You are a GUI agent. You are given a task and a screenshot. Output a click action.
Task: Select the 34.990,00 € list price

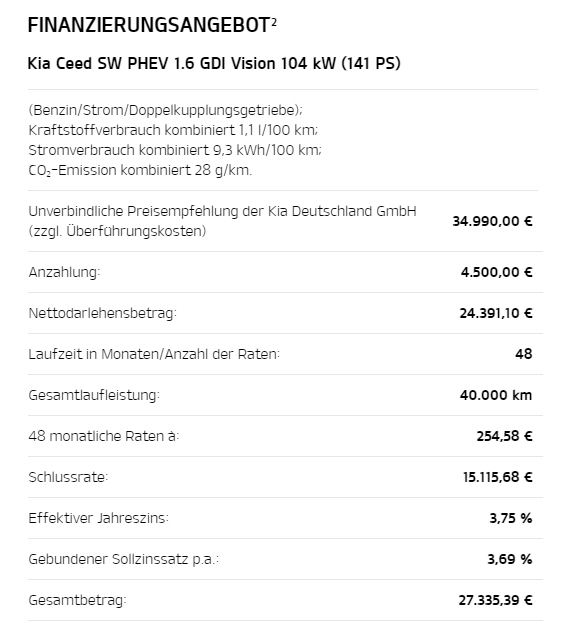pos(492,221)
